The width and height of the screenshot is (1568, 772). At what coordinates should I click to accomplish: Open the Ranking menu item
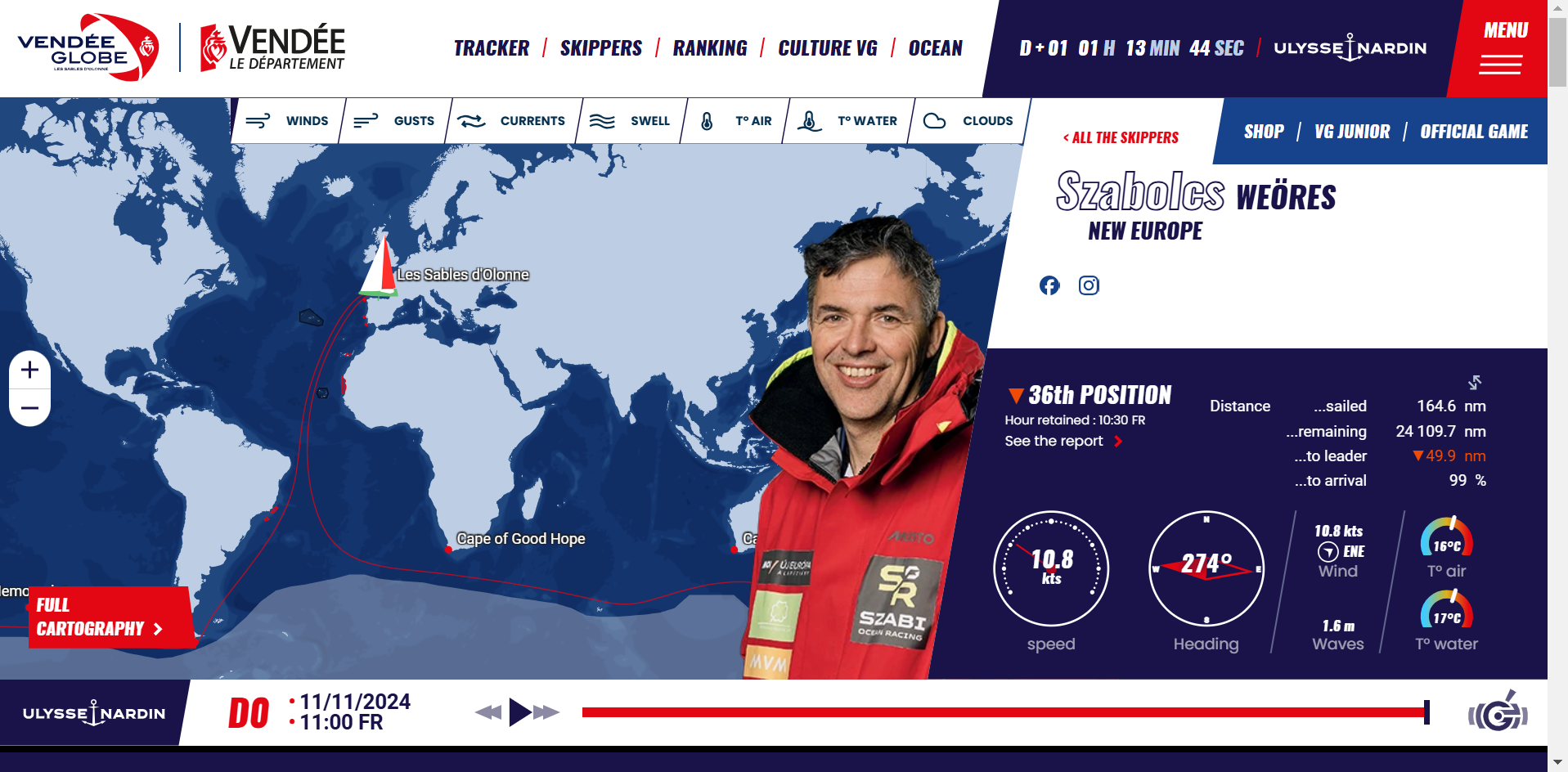click(710, 48)
